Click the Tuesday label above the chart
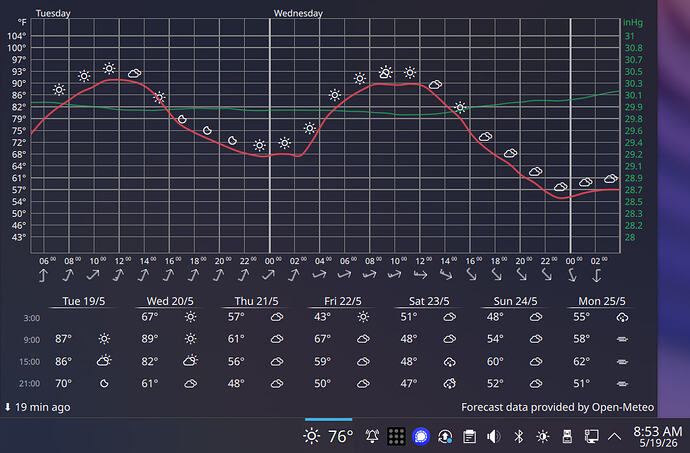The width and height of the screenshot is (690, 453). (x=53, y=13)
